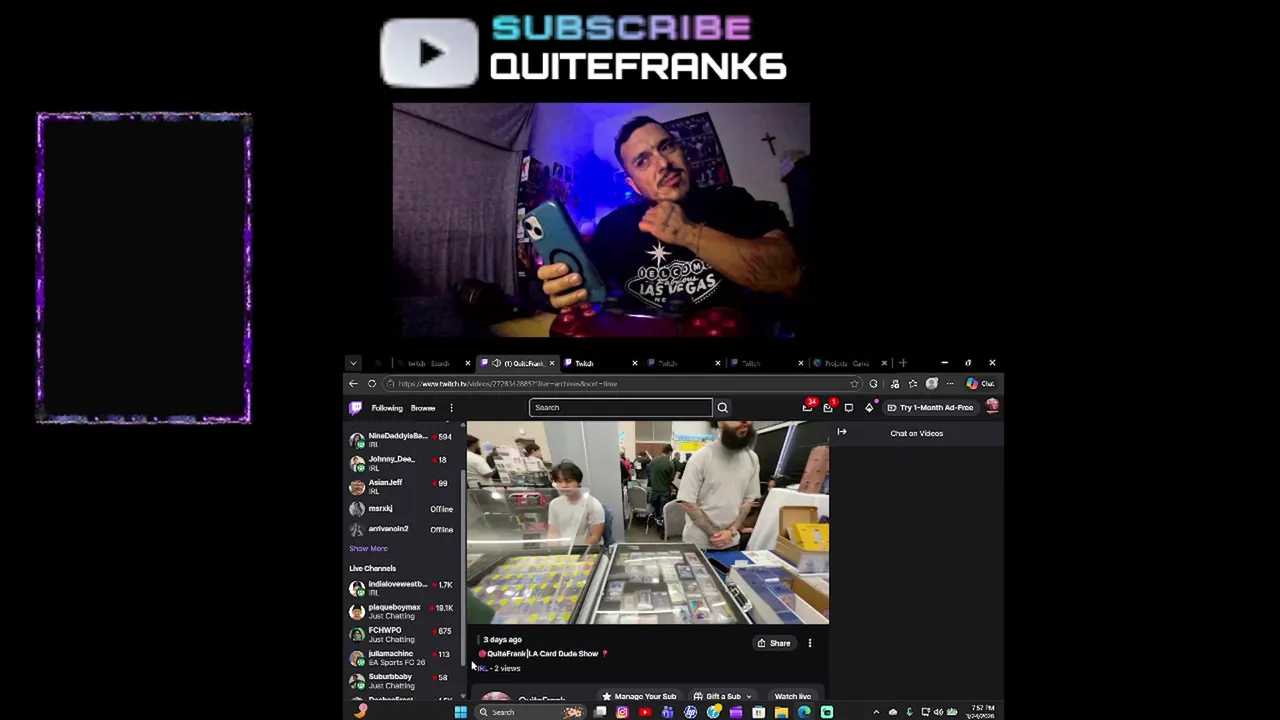Open the Get Bits diamond icon
1280x720 pixels.
coord(869,407)
